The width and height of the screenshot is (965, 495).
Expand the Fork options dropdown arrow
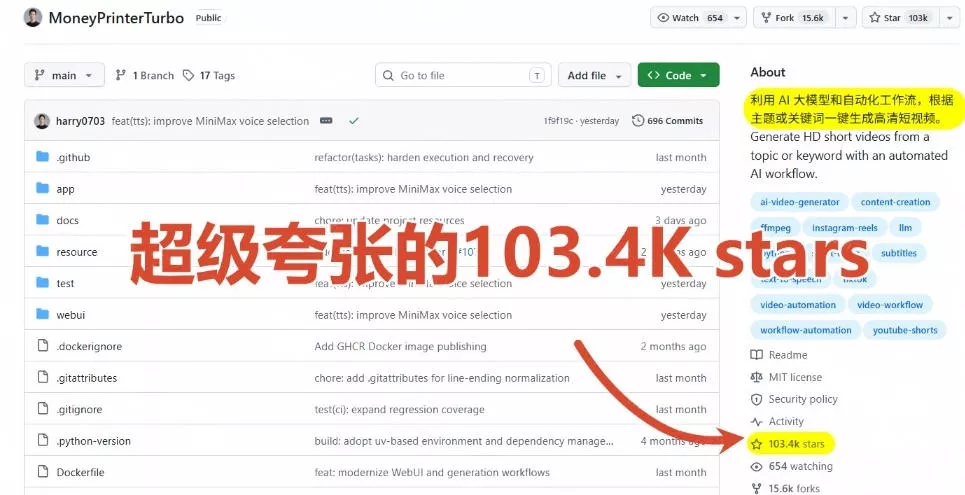pos(847,18)
